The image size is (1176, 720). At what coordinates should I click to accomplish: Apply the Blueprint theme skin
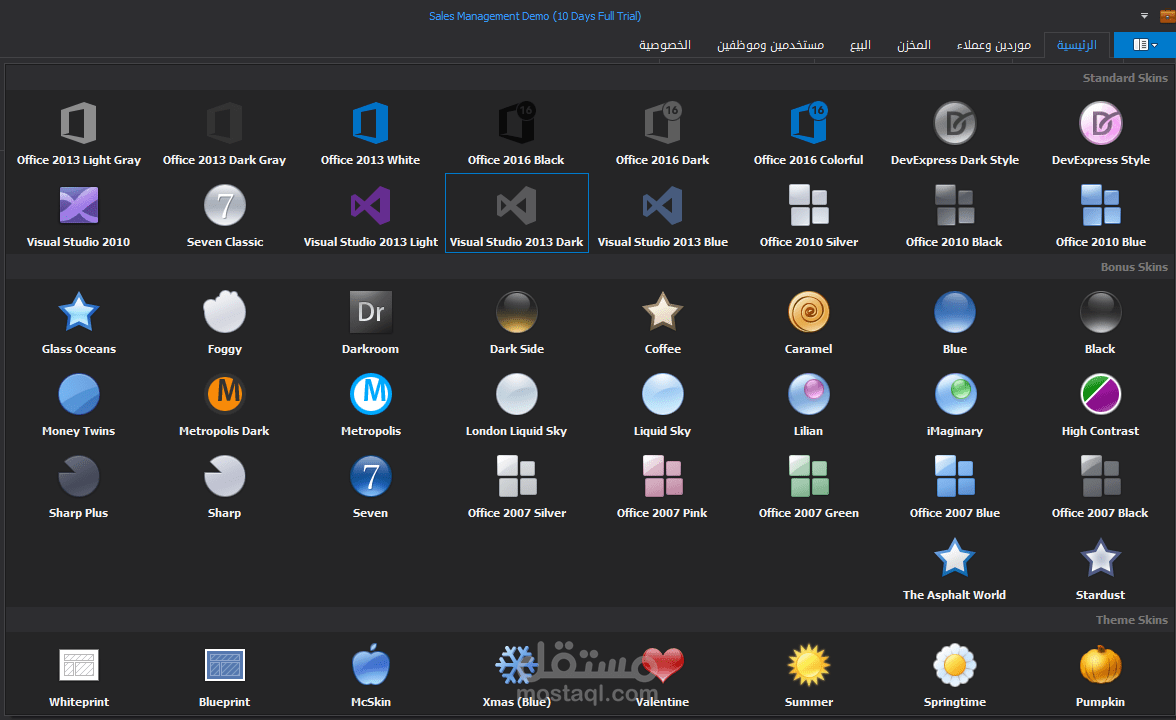coord(224,676)
